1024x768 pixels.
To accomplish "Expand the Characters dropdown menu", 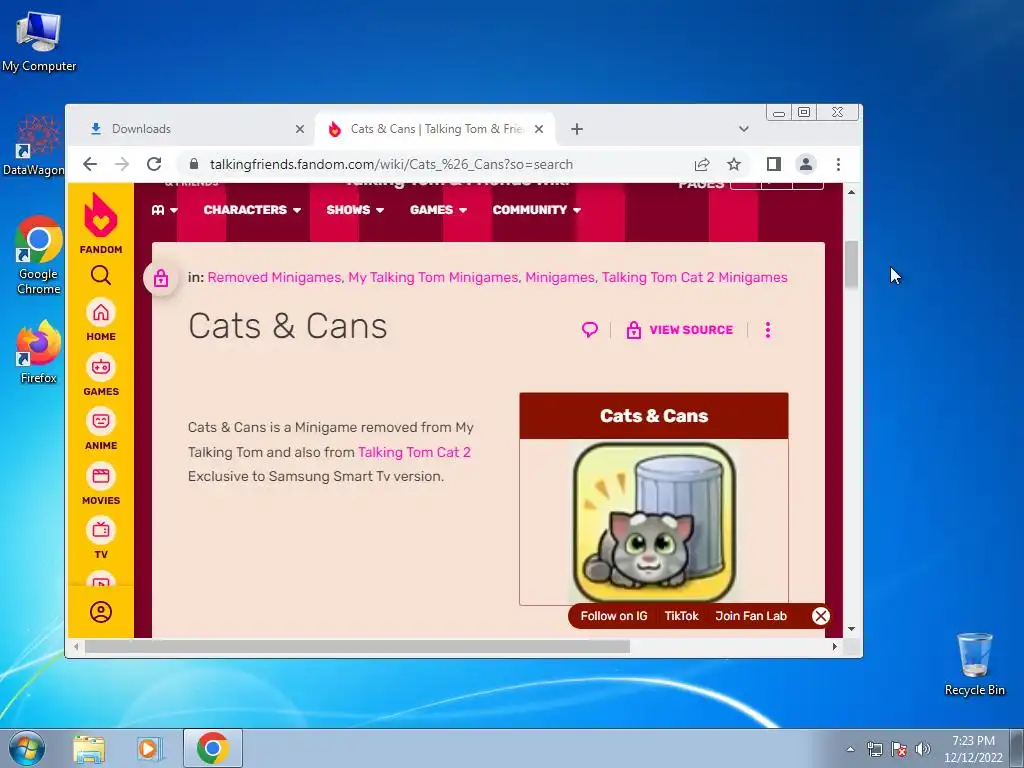I will coord(252,210).
